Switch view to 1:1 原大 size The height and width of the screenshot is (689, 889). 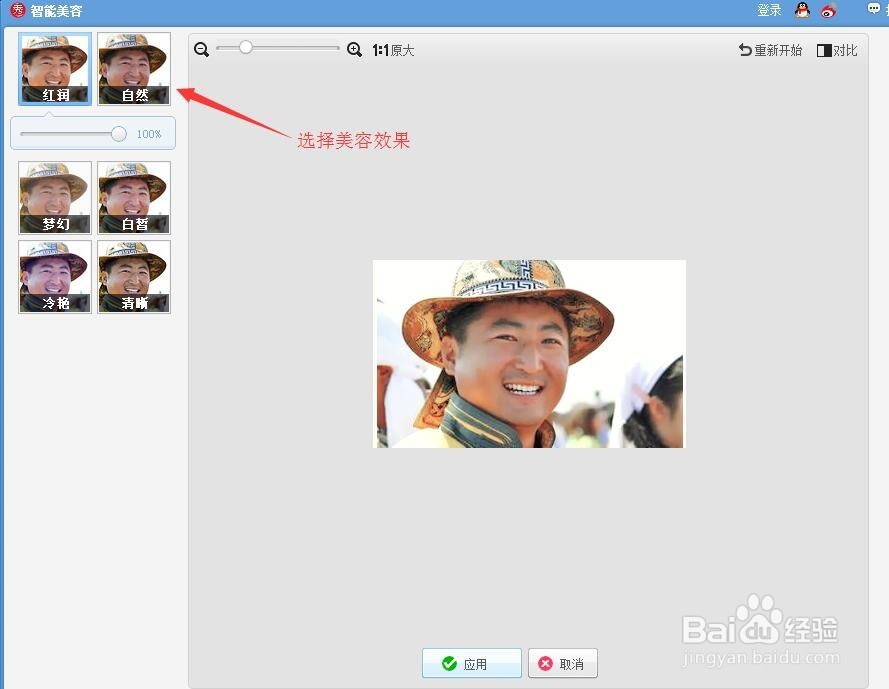[391, 49]
